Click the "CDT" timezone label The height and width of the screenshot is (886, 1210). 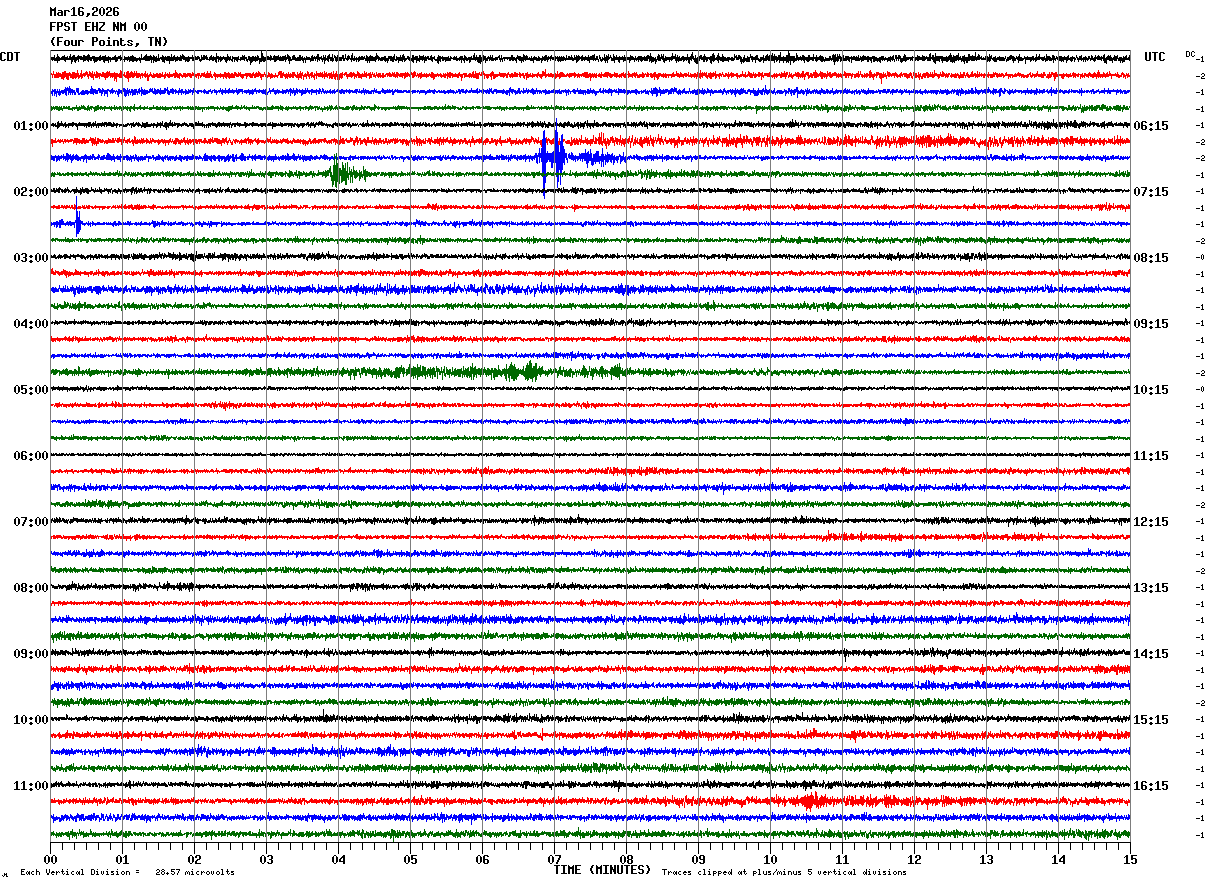click(x=10, y=57)
